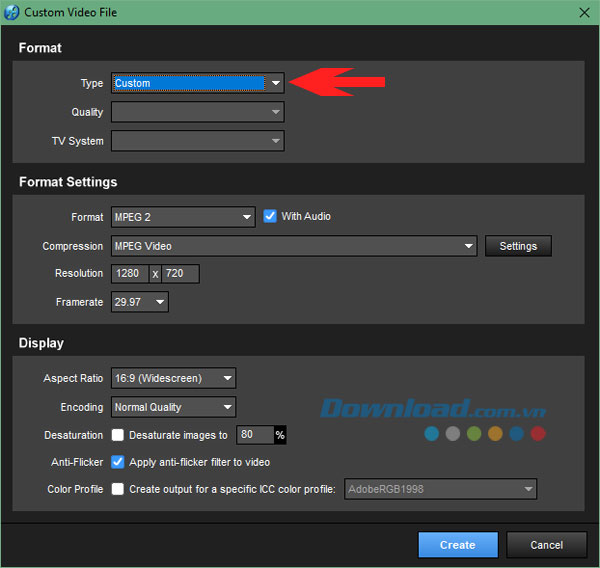The image size is (600, 568).
Task: Expand the Quality dropdown
Action: pyautogui.click(x=198, y=112)
